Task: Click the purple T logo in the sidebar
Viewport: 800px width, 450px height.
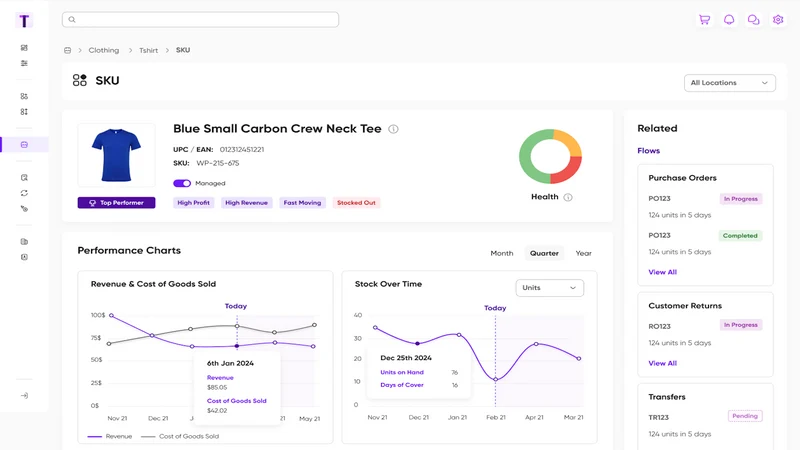Action: pyautogui.click(x=24, y=21)
